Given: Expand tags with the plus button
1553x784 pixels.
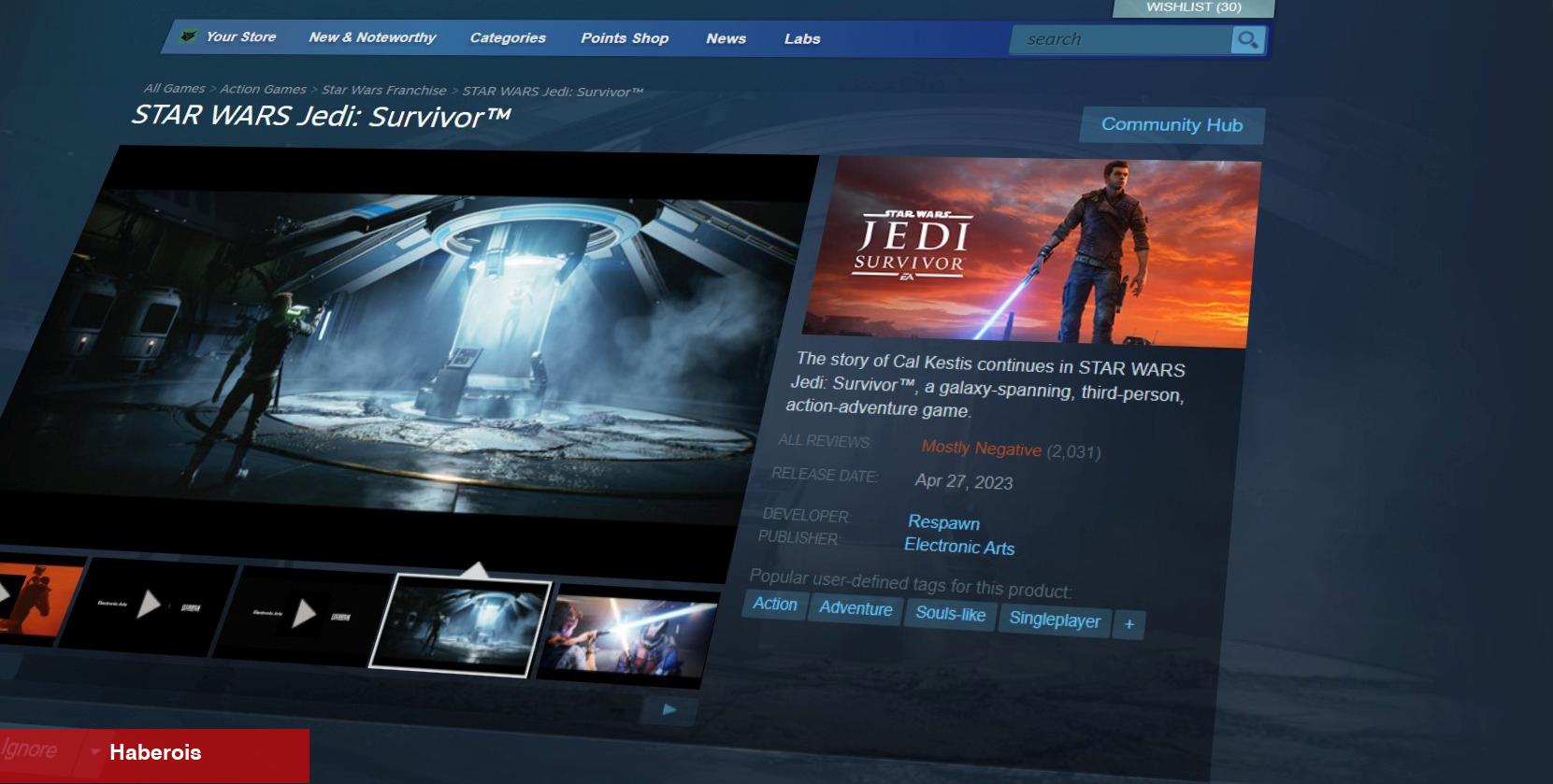Looking at the screenshot, I should coord(1129,624).
